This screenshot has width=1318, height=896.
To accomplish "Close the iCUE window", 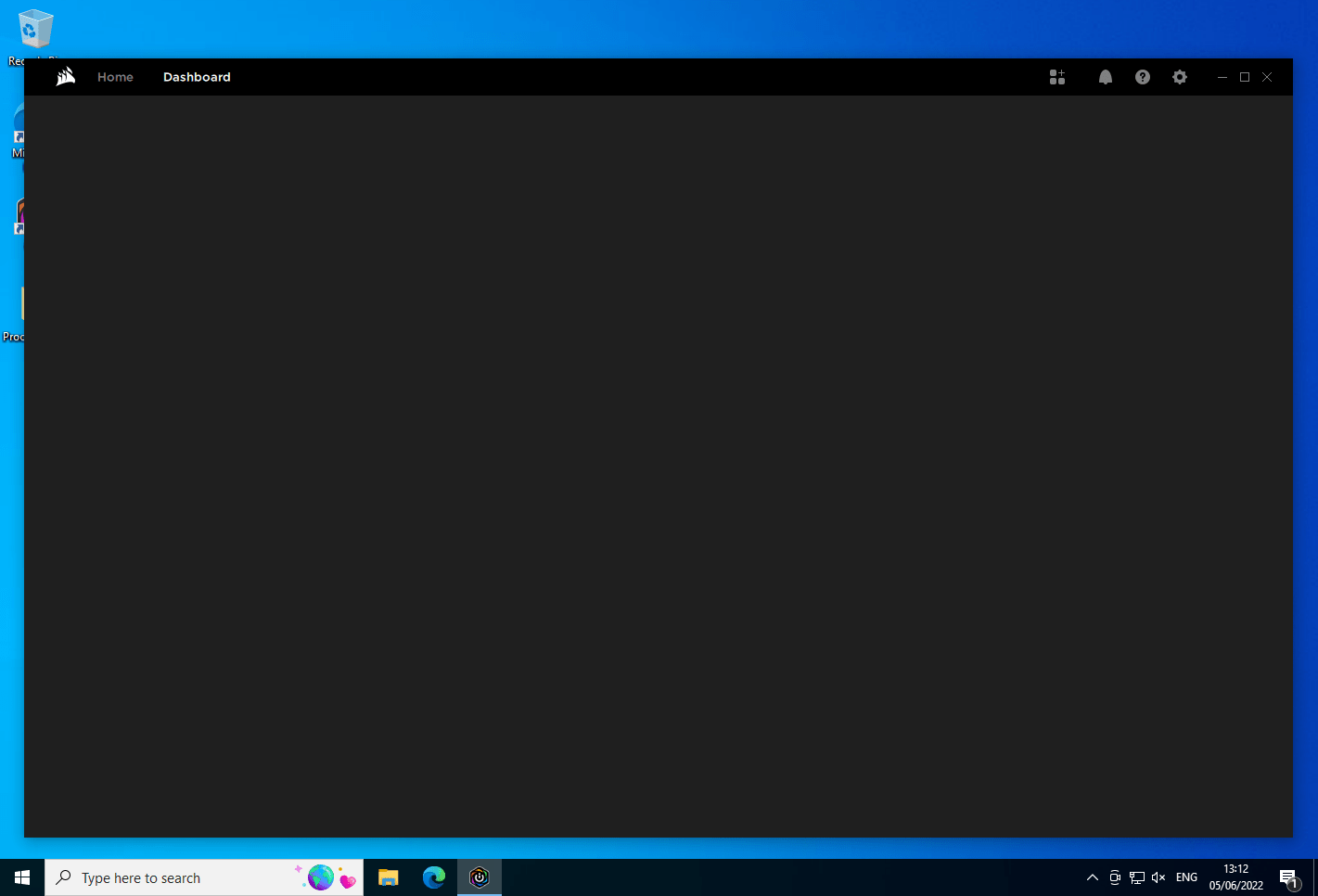I will click(1267, 77).
